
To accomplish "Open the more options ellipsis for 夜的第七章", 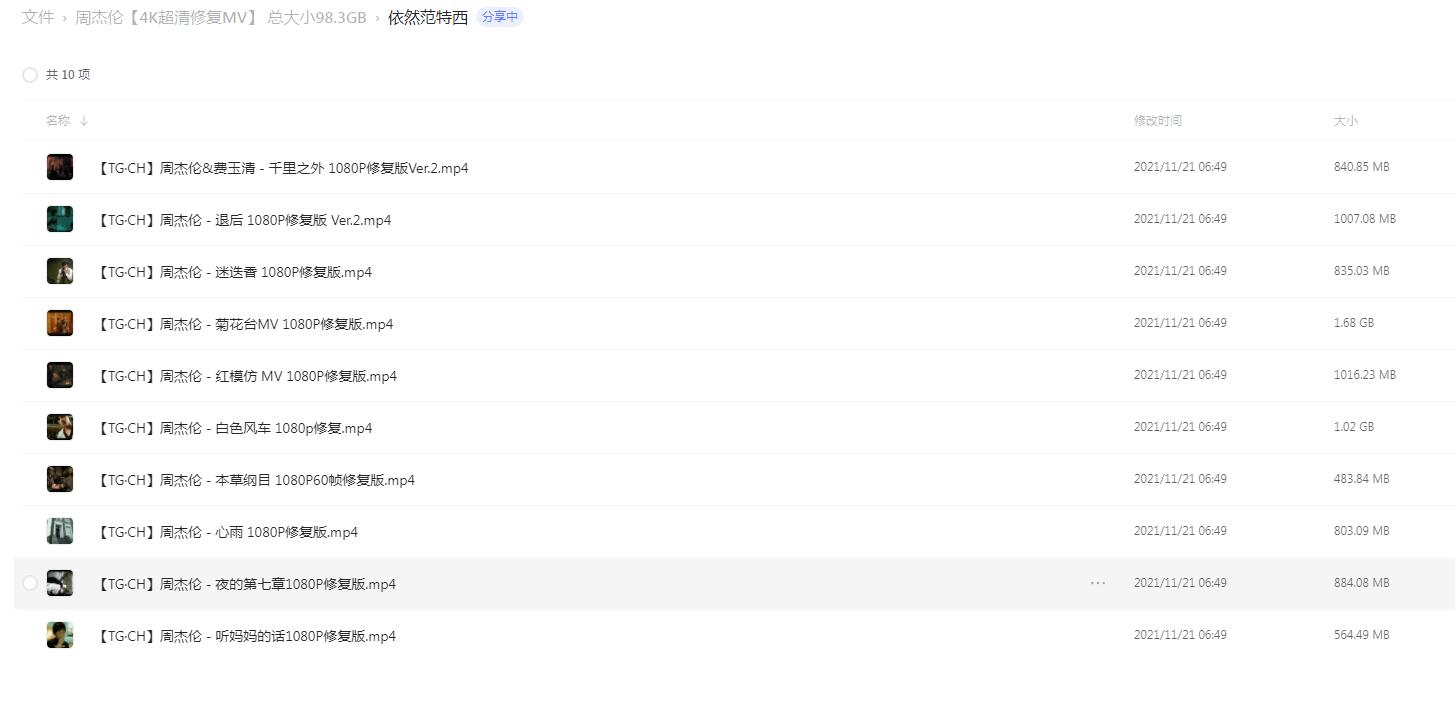I will pos(1098,583).
